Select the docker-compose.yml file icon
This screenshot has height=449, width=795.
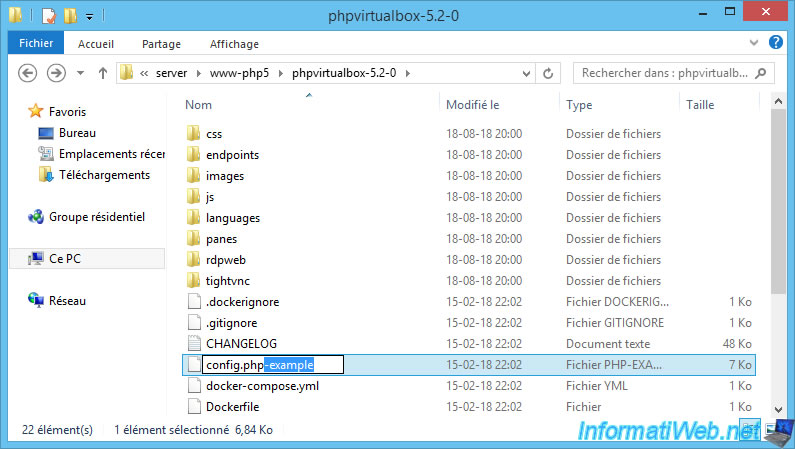point(194,386)
